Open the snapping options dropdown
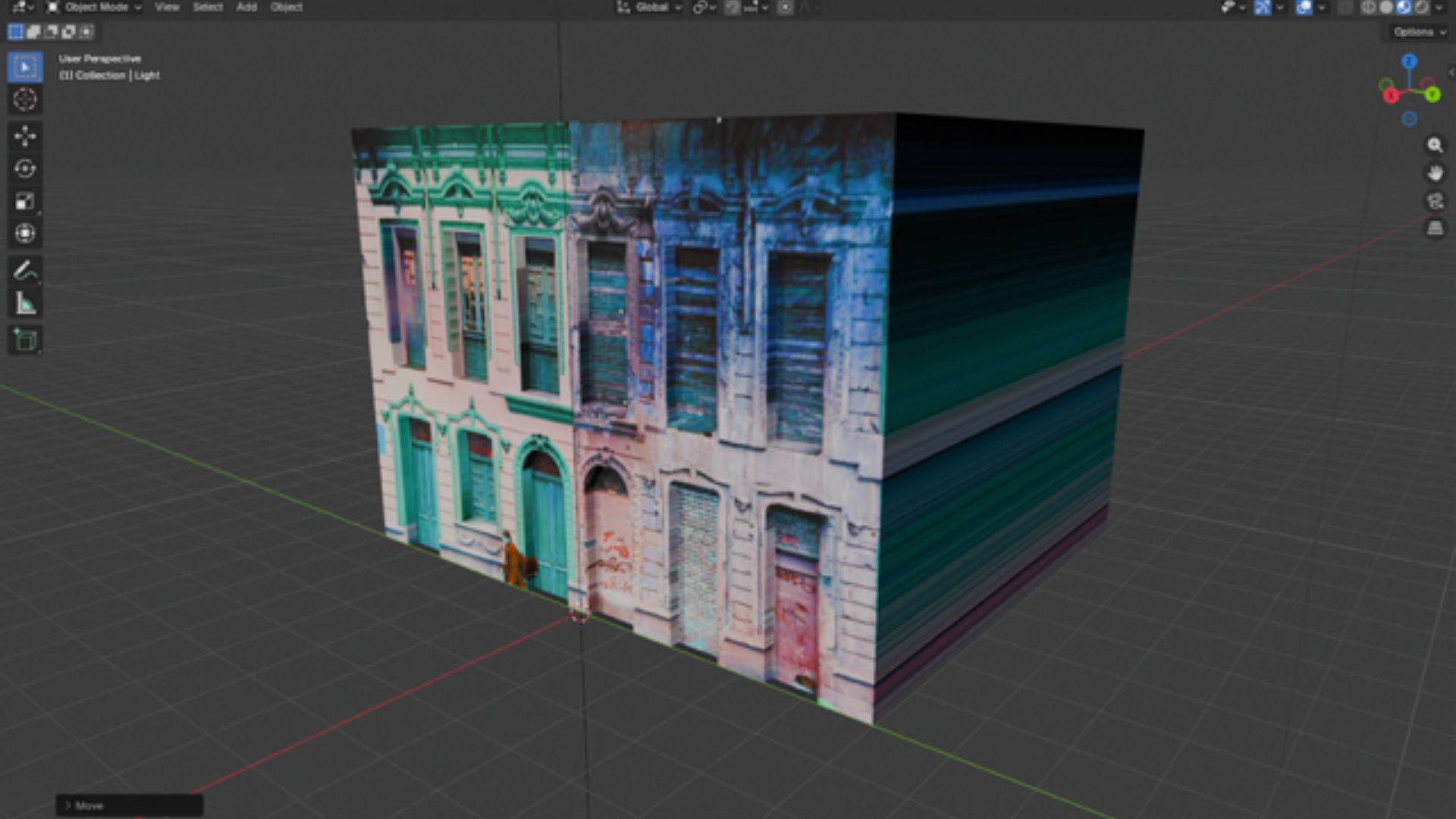 click(x=756, y=8)
